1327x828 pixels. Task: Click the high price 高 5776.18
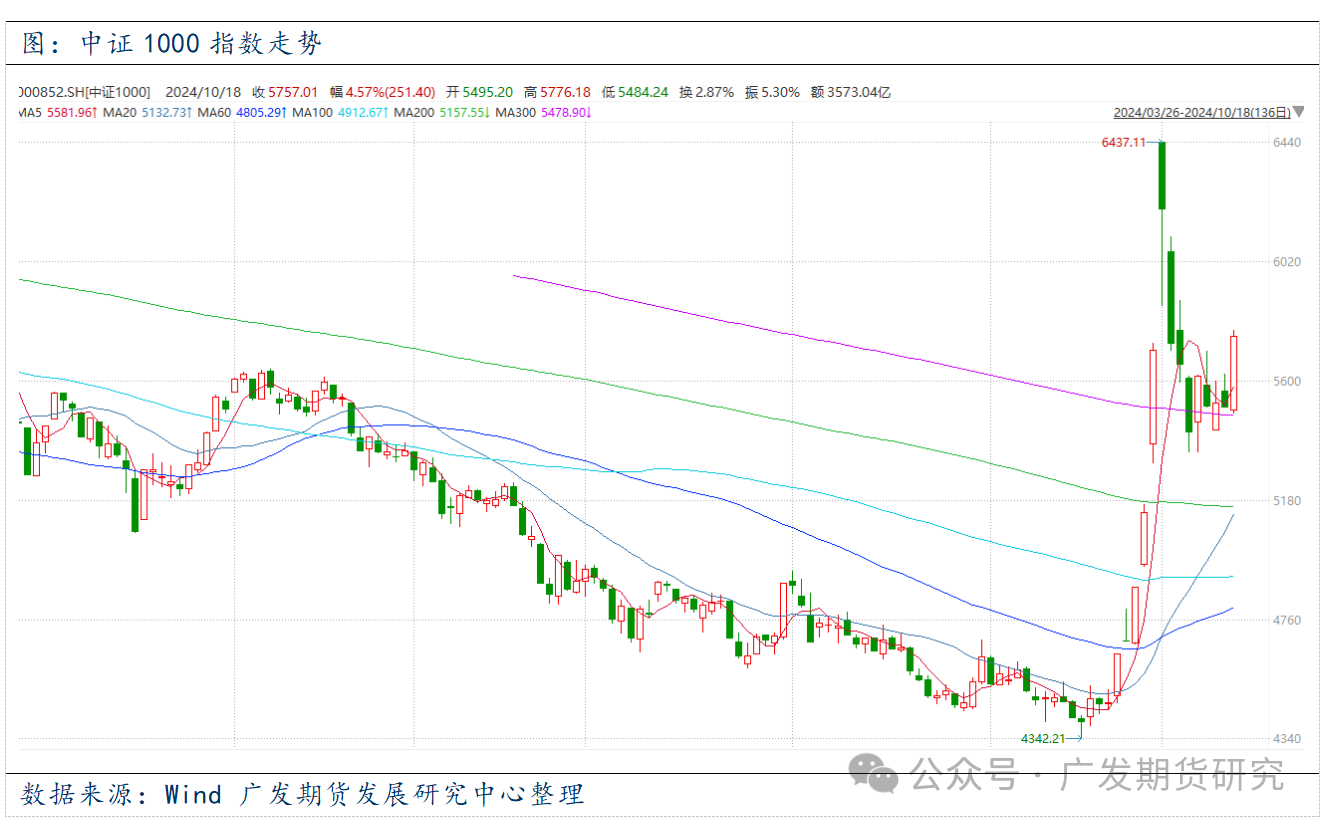pyautogui.click(x=557, y=92)
